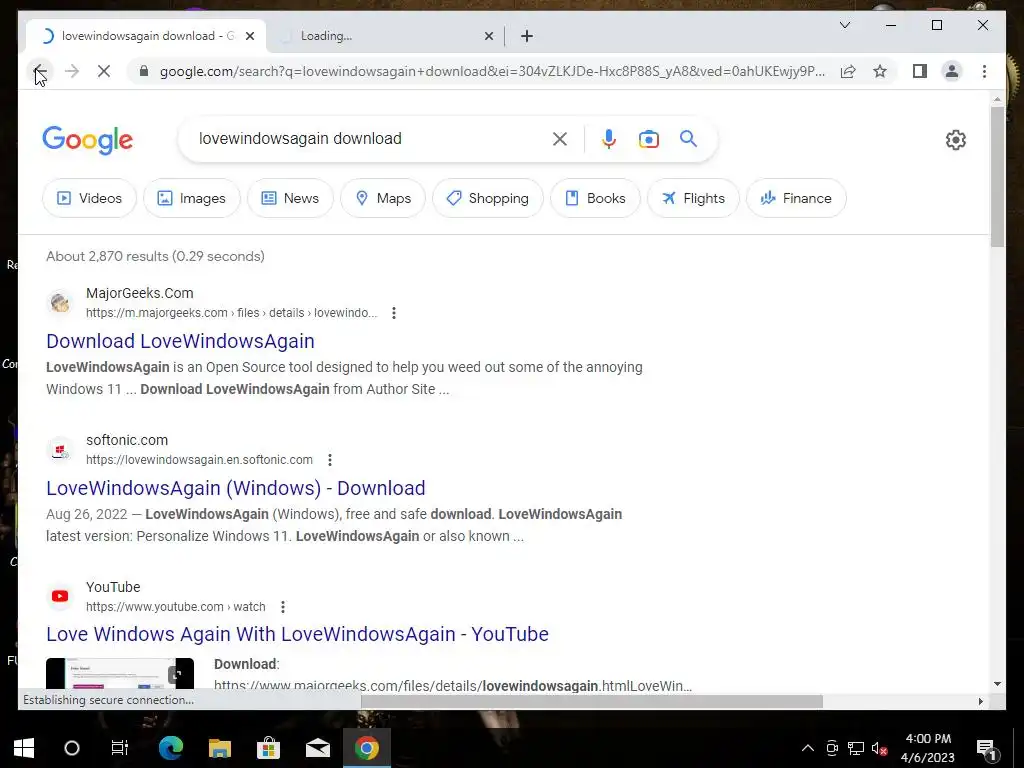Show hidden system tray icons
This screenshot has width=1024, height=768.
[808, 748]
